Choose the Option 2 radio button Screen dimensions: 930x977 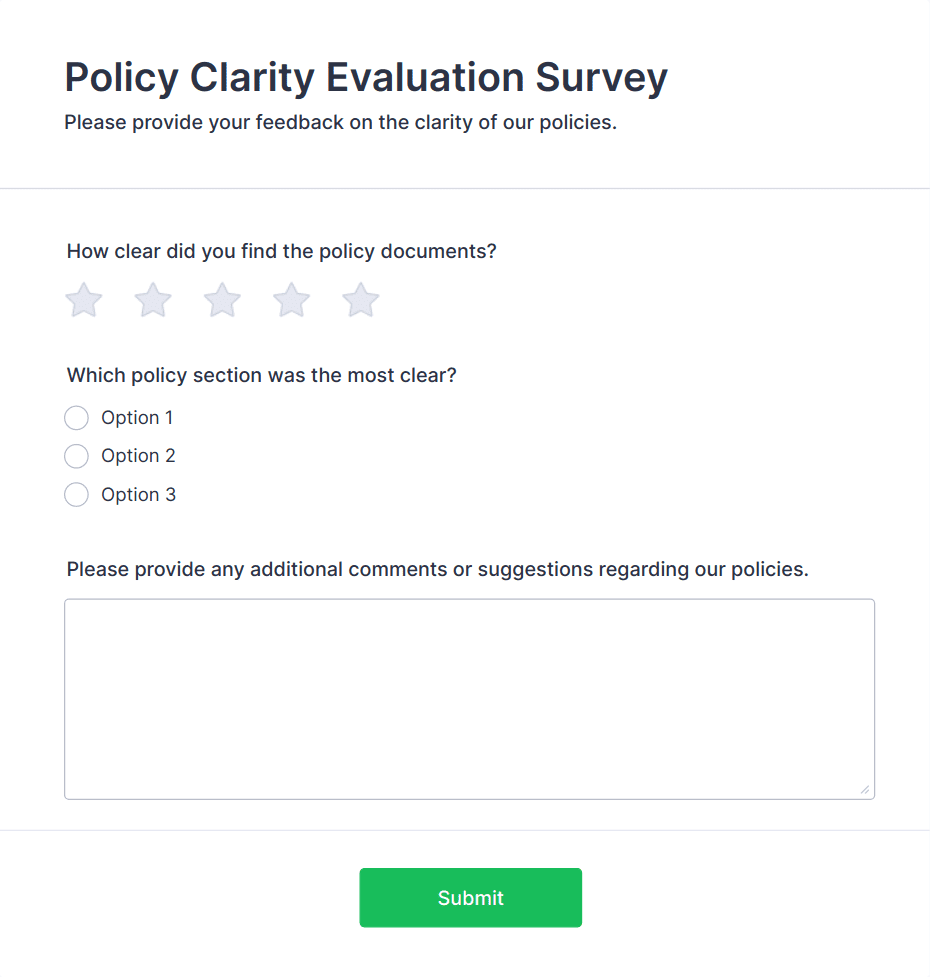pos(76,456)
